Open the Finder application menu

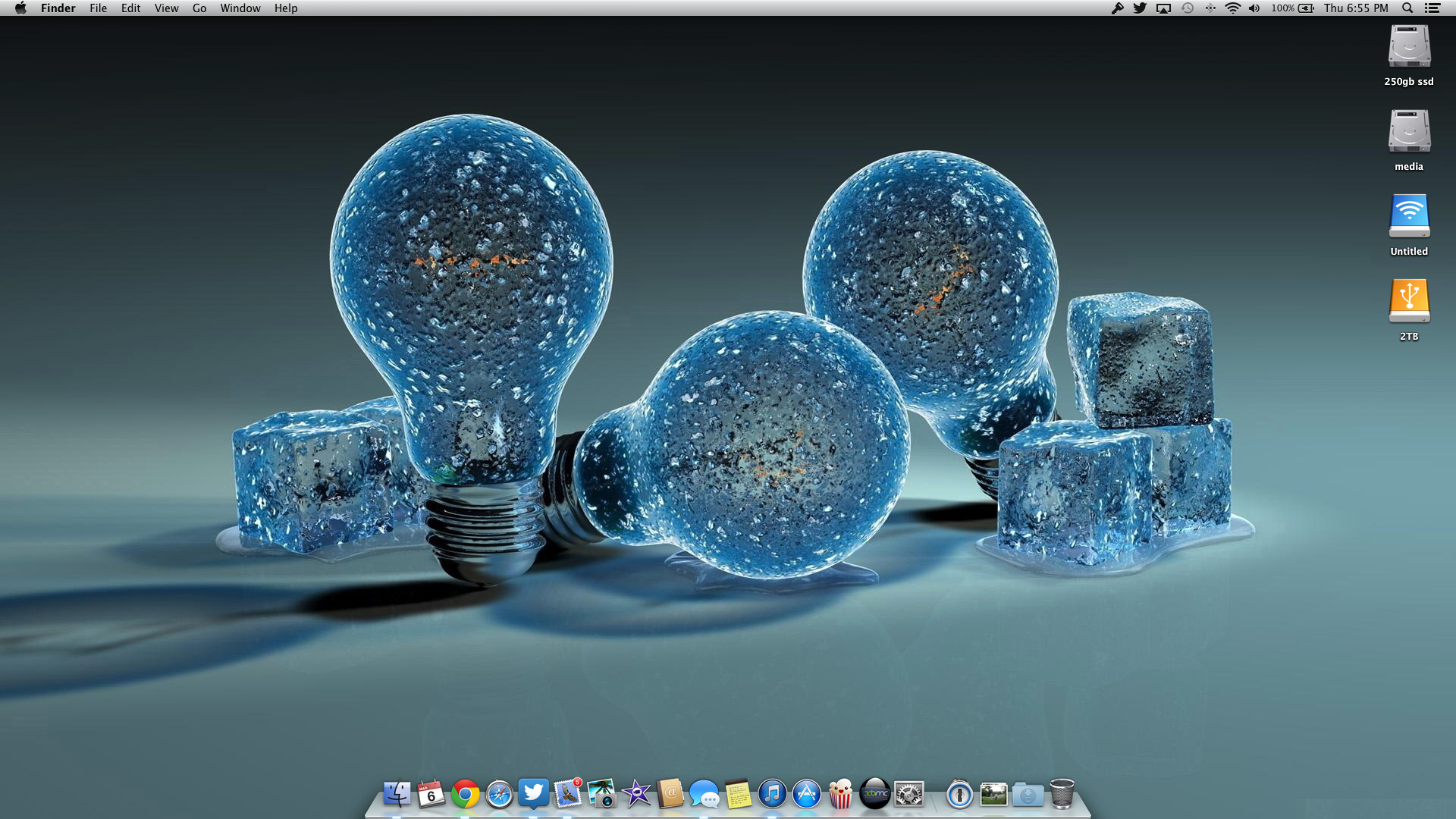[x=58, y=8]
